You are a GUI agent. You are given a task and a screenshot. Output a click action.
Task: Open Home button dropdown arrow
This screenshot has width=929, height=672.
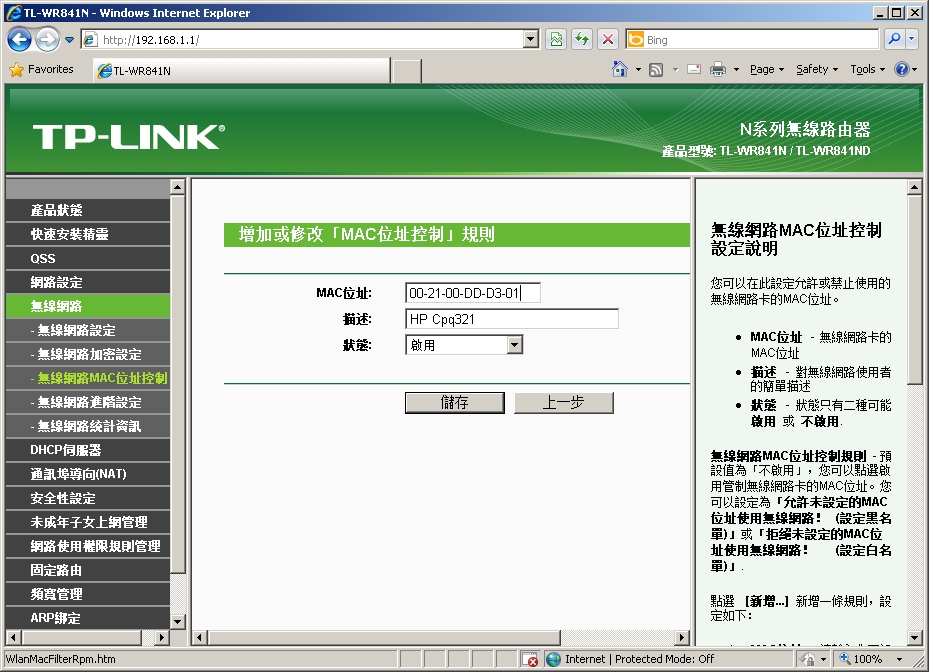(638, 70)
